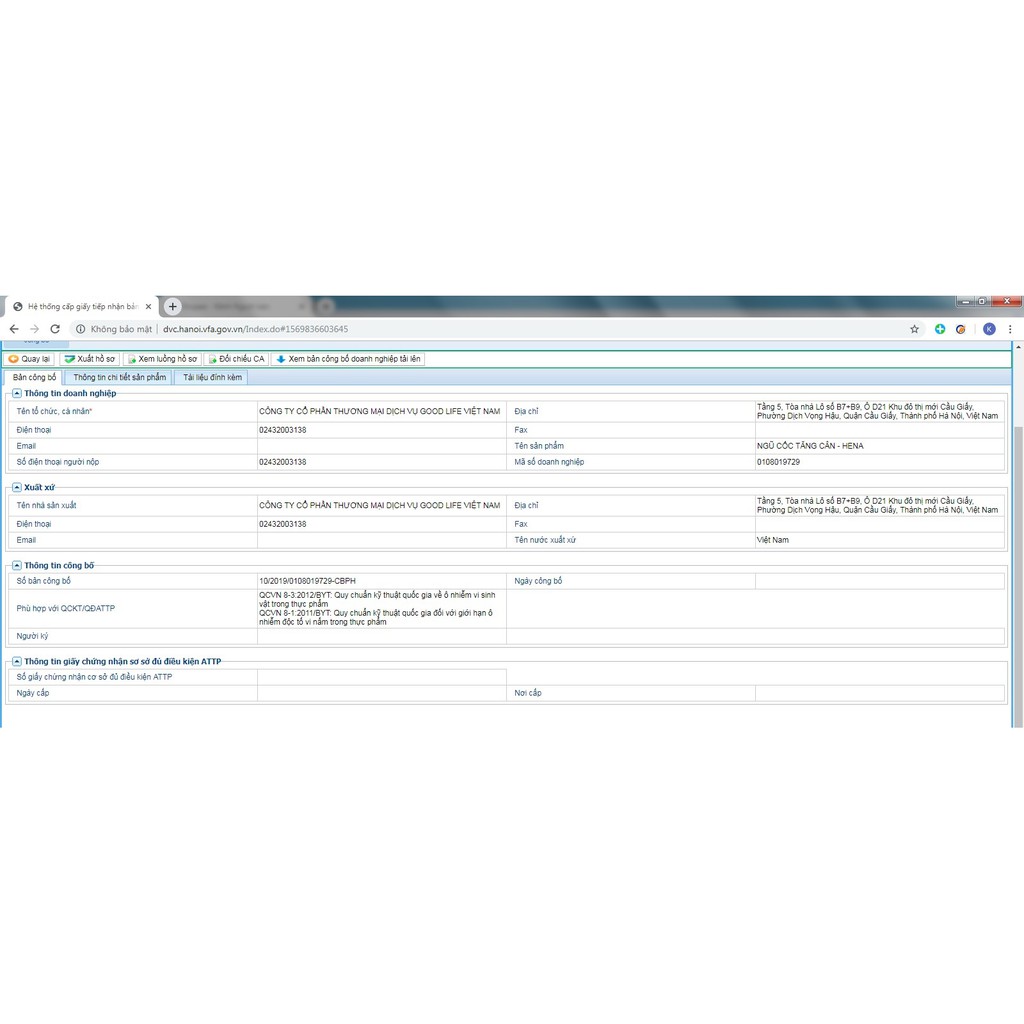Screen dimensions: 1024x1024
Task: Switch to 'Thông tin chi tiết sản phẩm' tab
Action: pos(119,377)
